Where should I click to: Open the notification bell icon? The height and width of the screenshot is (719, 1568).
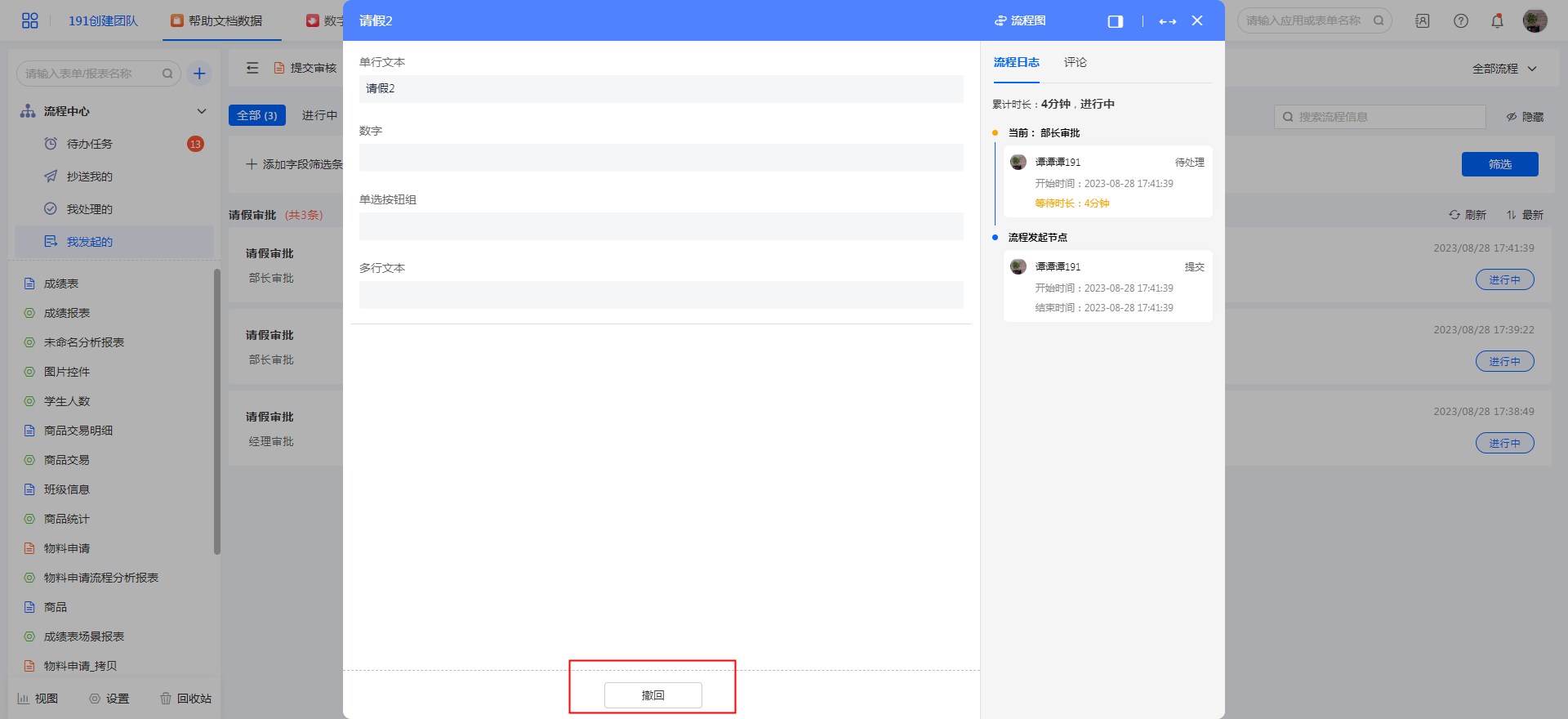(1497, 21)
